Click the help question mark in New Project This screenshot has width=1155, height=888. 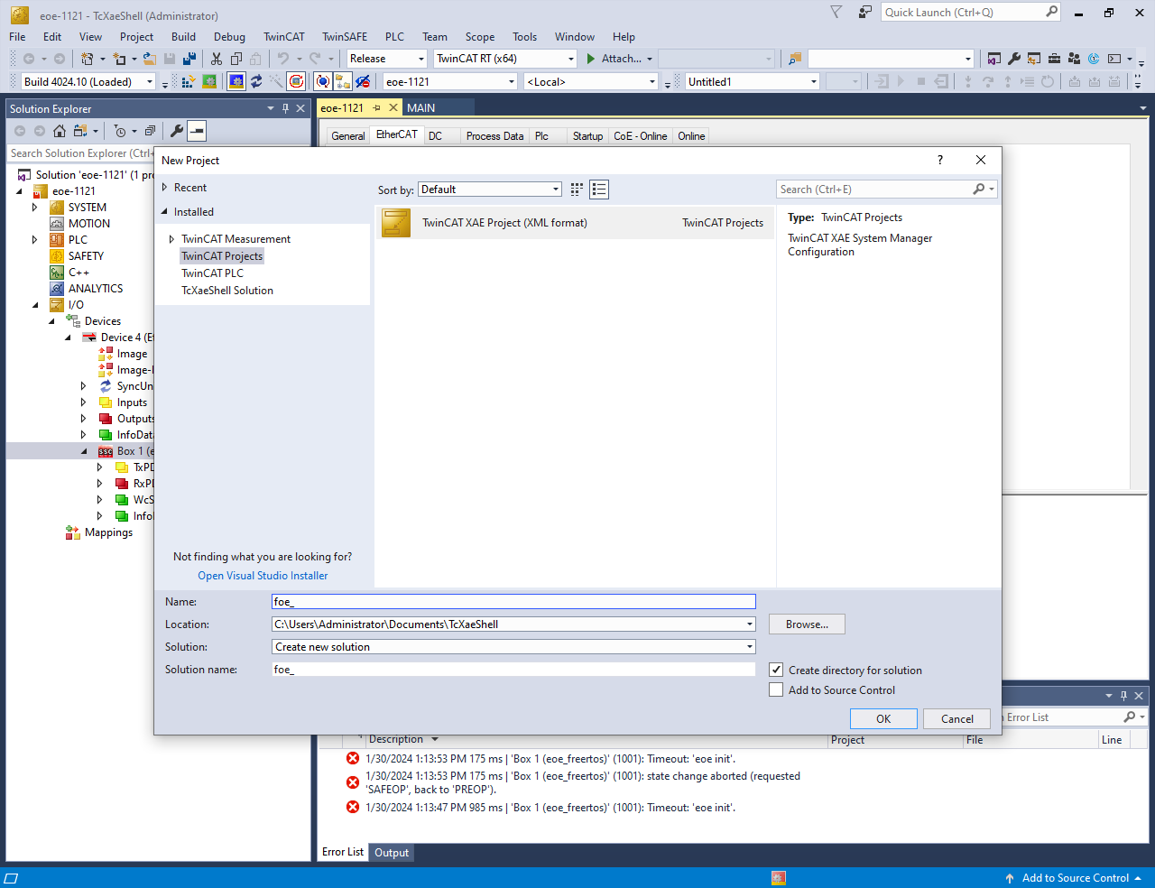pyautogui.click(x=940, y=160)
